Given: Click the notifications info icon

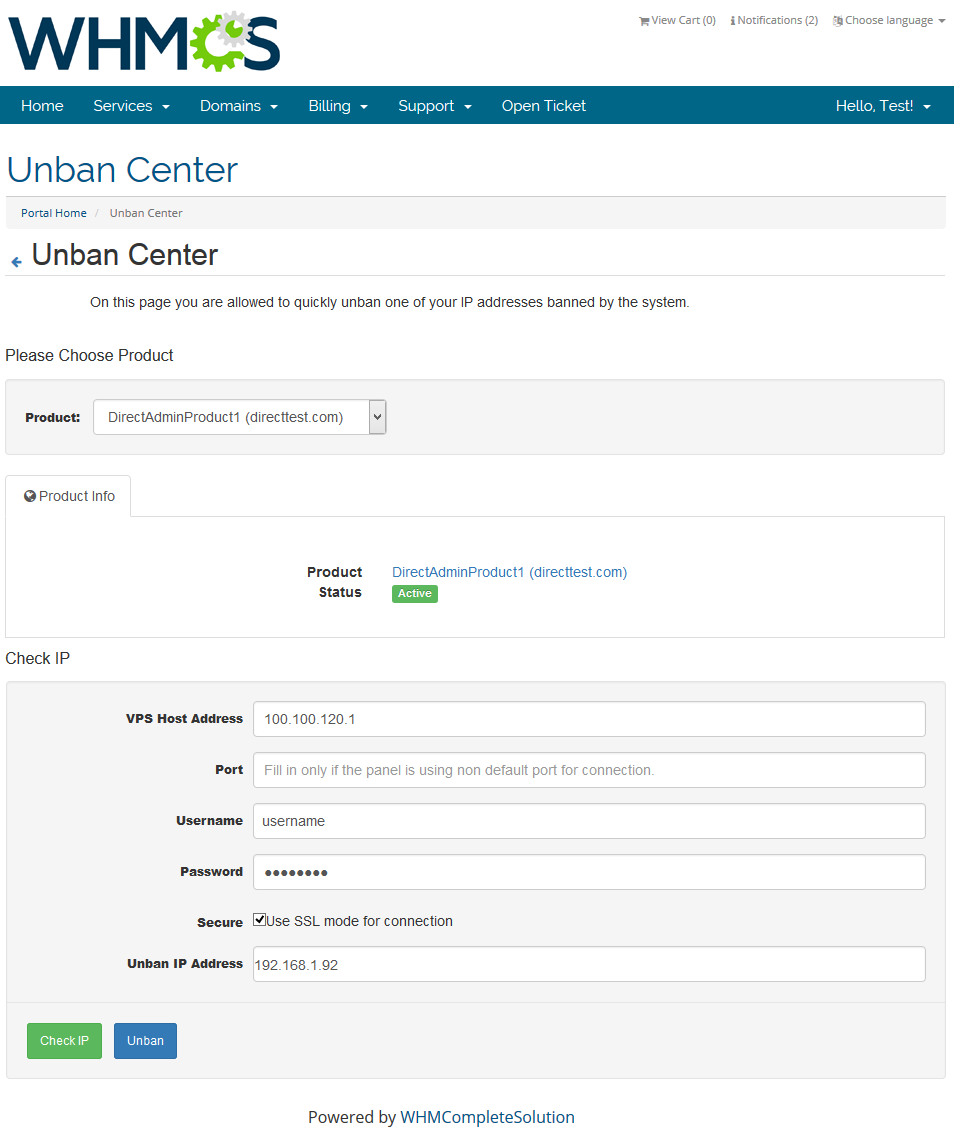Looking at the screenshot, I should pyautogui.click(x=733, y=20).
